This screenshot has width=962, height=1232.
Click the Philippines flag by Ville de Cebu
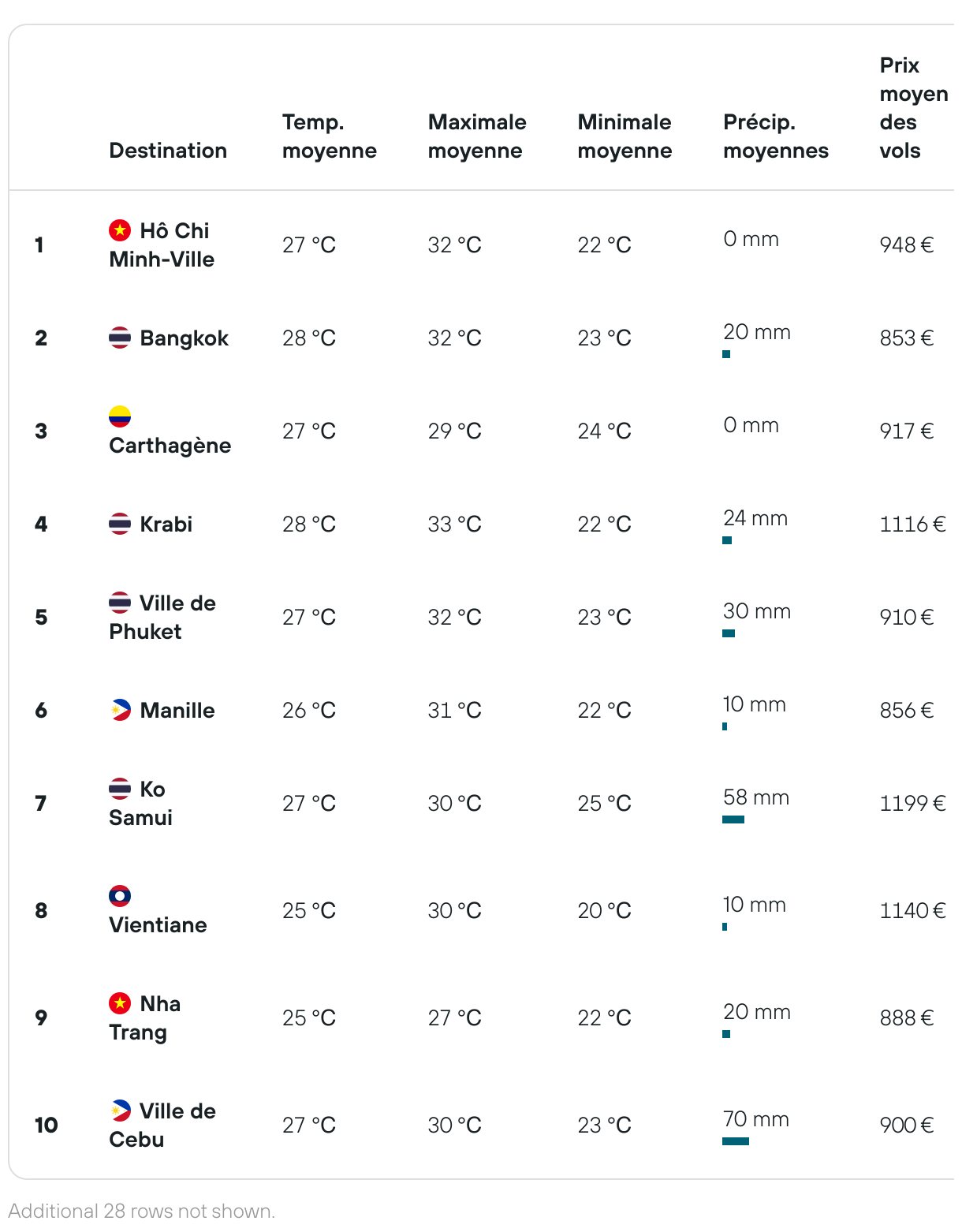pyautogui.click(x=120, y=1111)
